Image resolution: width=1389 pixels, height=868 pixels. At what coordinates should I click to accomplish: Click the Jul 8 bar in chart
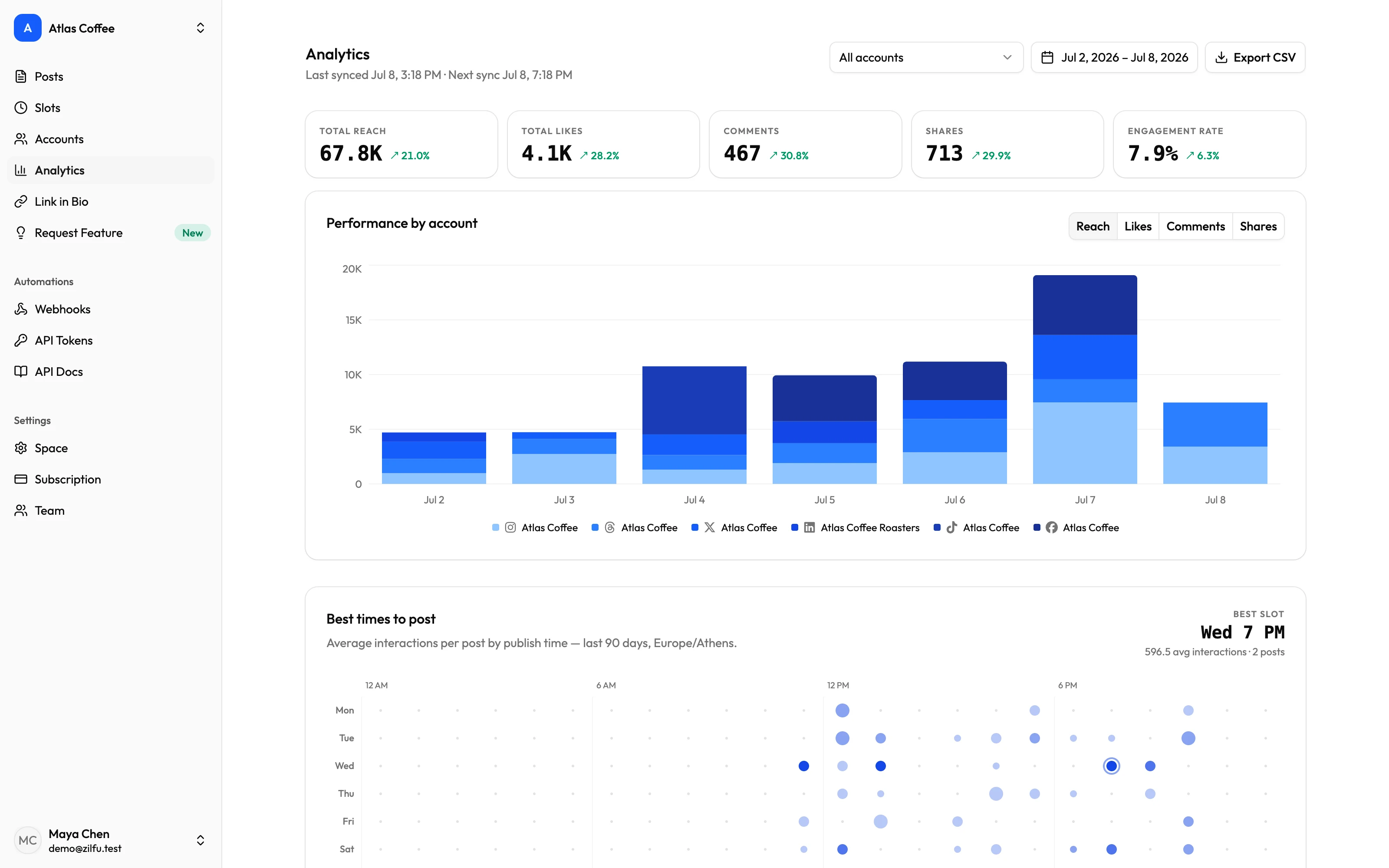pyautogui.click(x=1215, y=443)
